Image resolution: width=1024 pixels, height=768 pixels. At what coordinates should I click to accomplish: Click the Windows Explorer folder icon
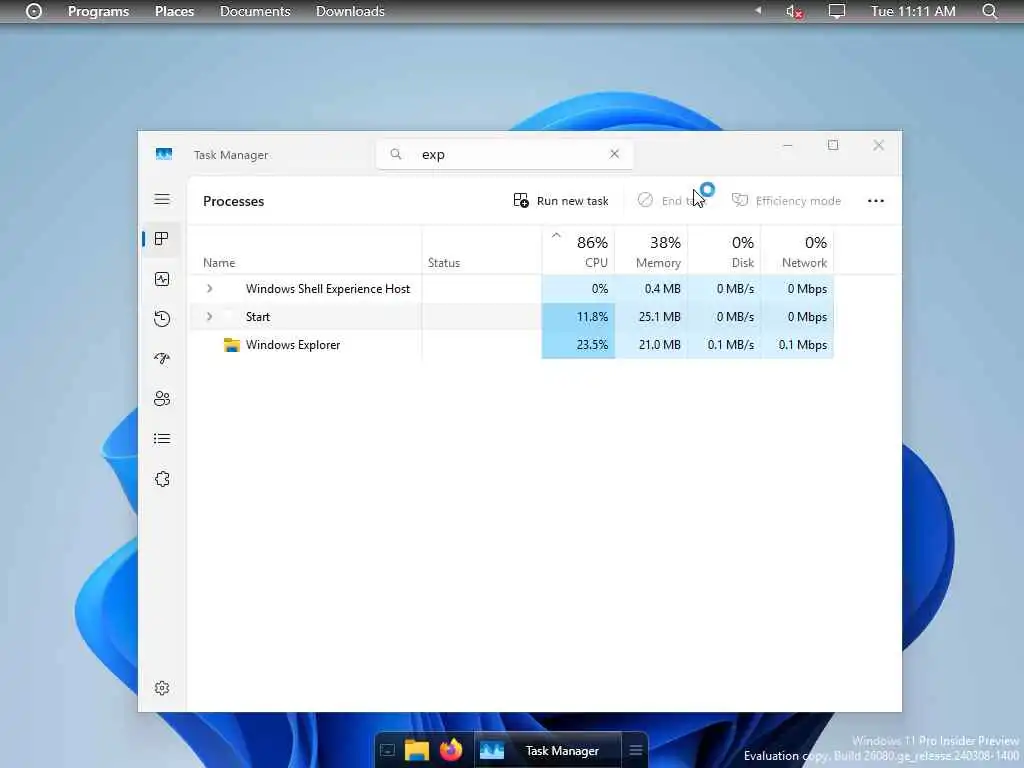232,345
